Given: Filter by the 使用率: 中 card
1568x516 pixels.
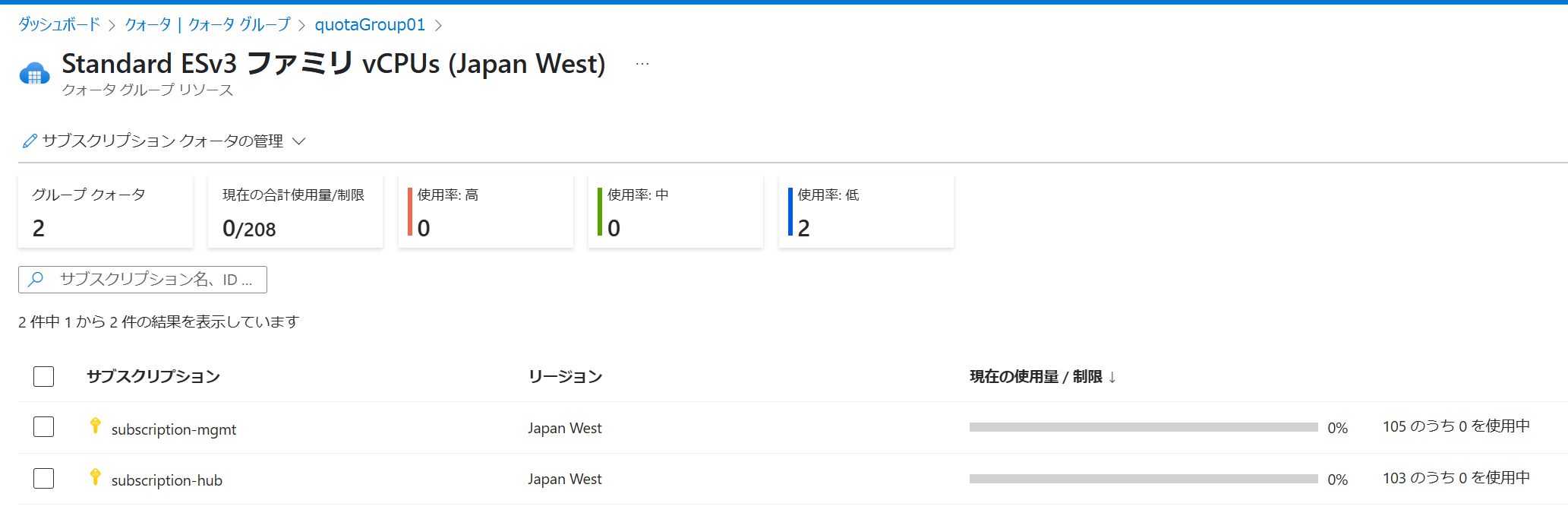Looking at the screenshot, I should [x=676, y=211].
